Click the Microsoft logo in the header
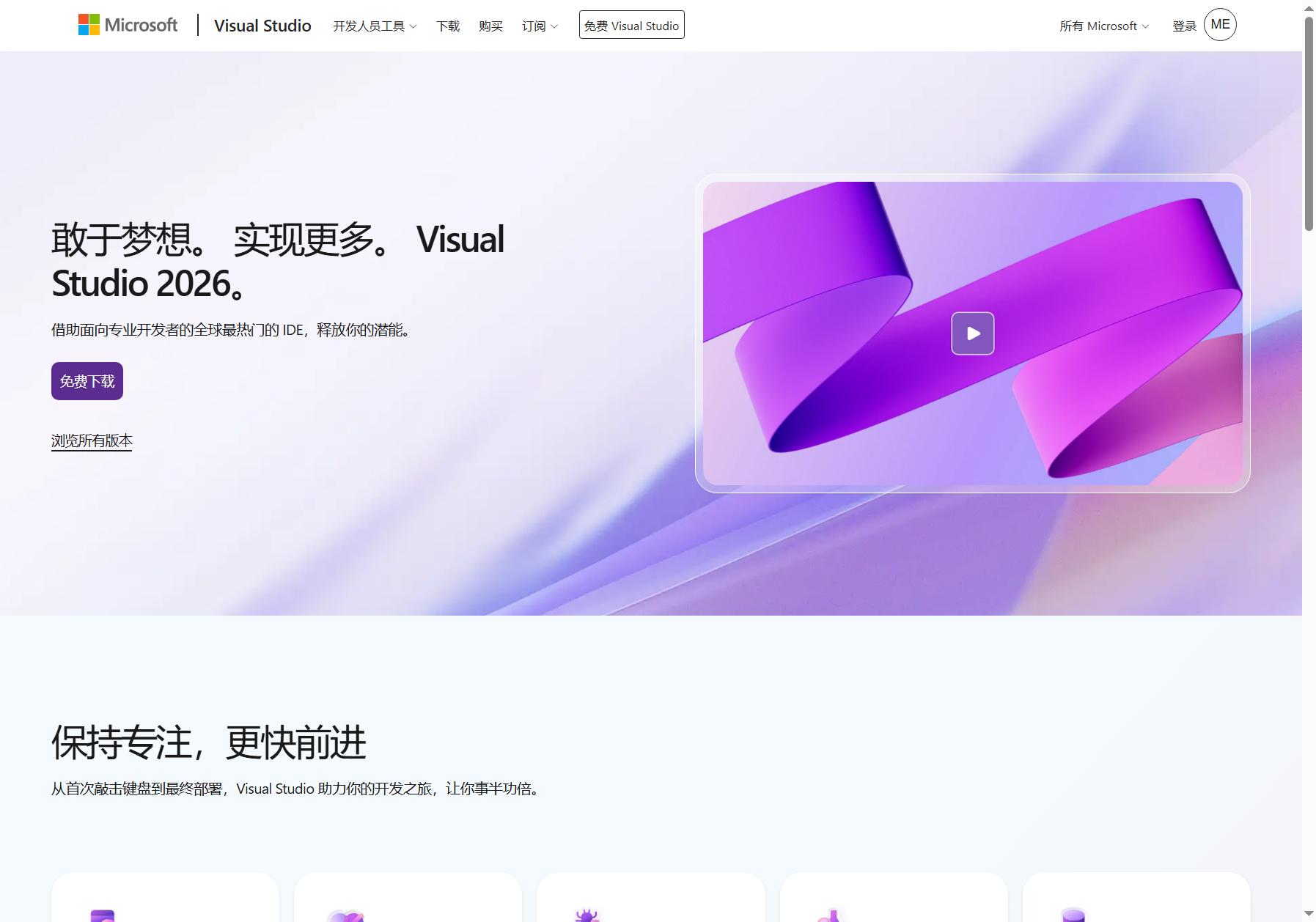The height and width of the screenshot is (922, 1316). (x=128, y=25)
